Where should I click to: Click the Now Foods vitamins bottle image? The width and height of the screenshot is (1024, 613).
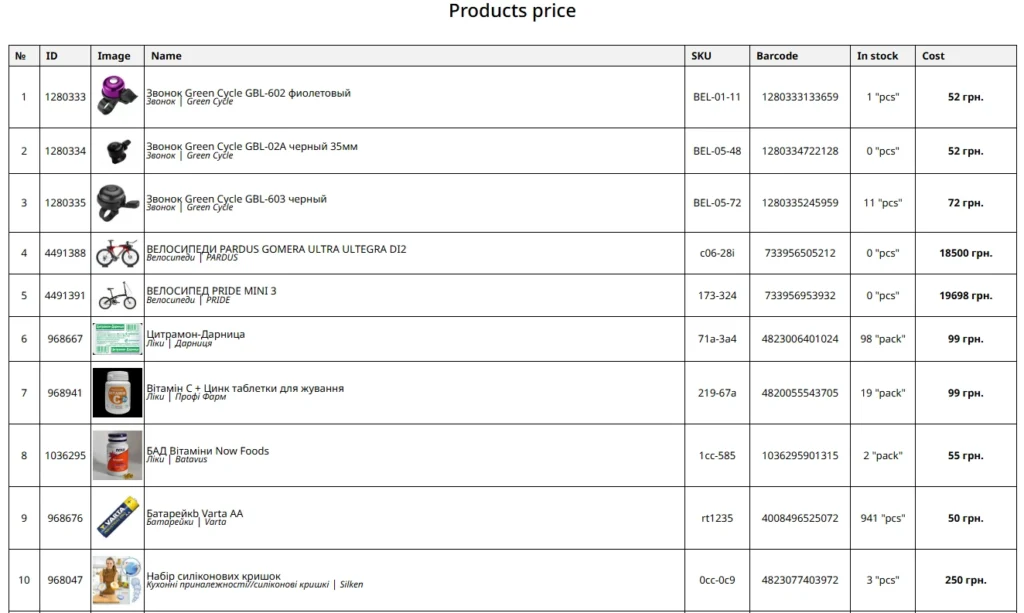click(118, 455)
